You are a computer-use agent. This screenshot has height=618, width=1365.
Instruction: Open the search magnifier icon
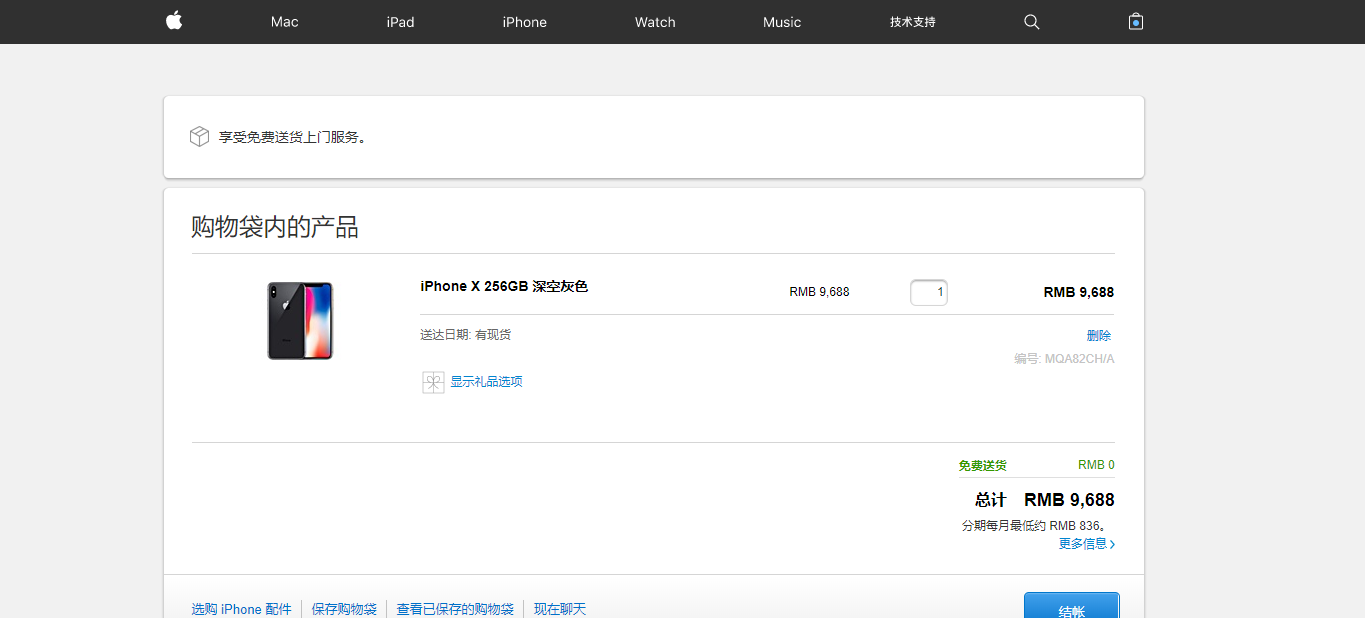(1032, 22)
